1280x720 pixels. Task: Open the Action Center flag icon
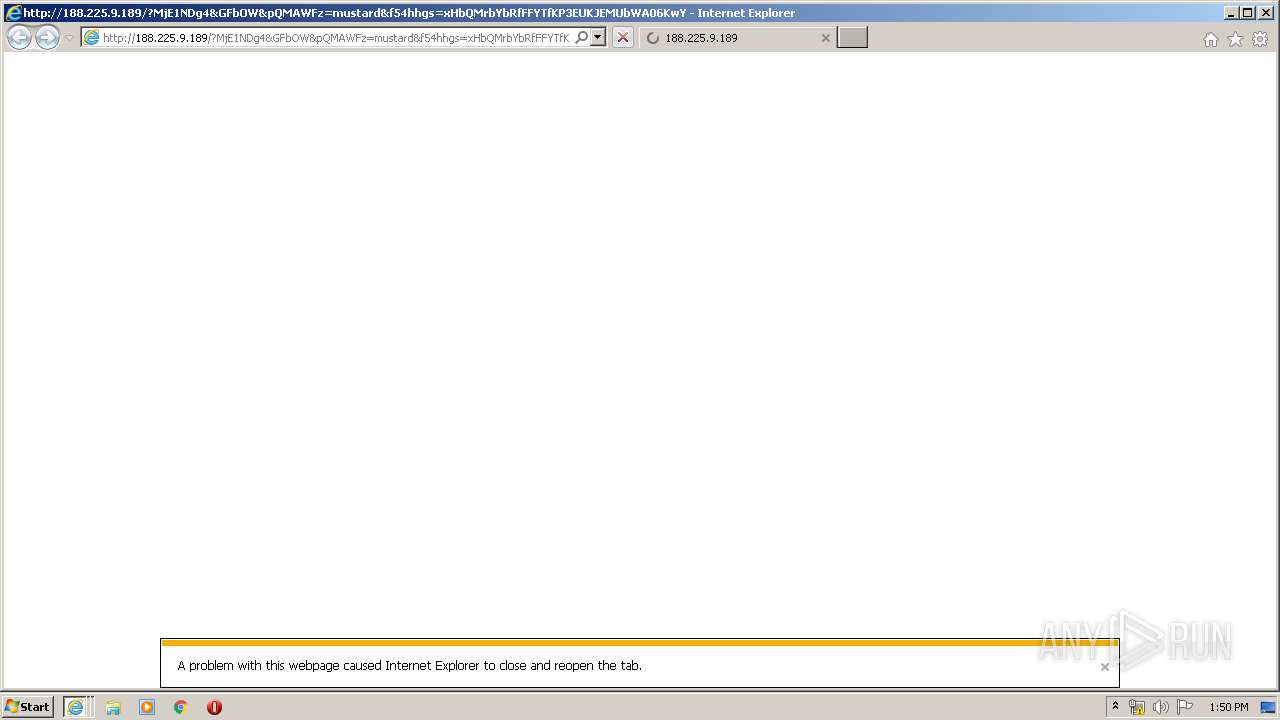point(1185,707)
